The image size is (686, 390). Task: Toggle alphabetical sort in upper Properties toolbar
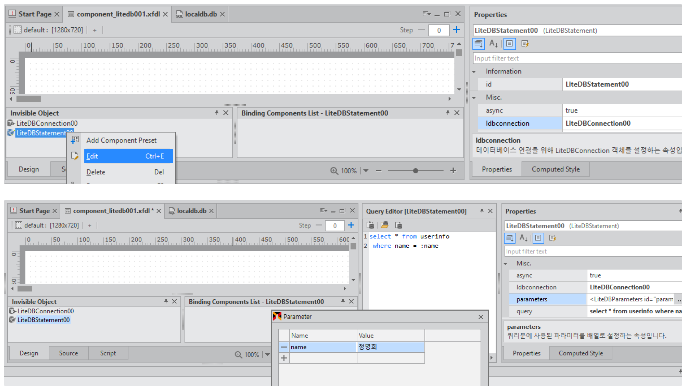494,44
